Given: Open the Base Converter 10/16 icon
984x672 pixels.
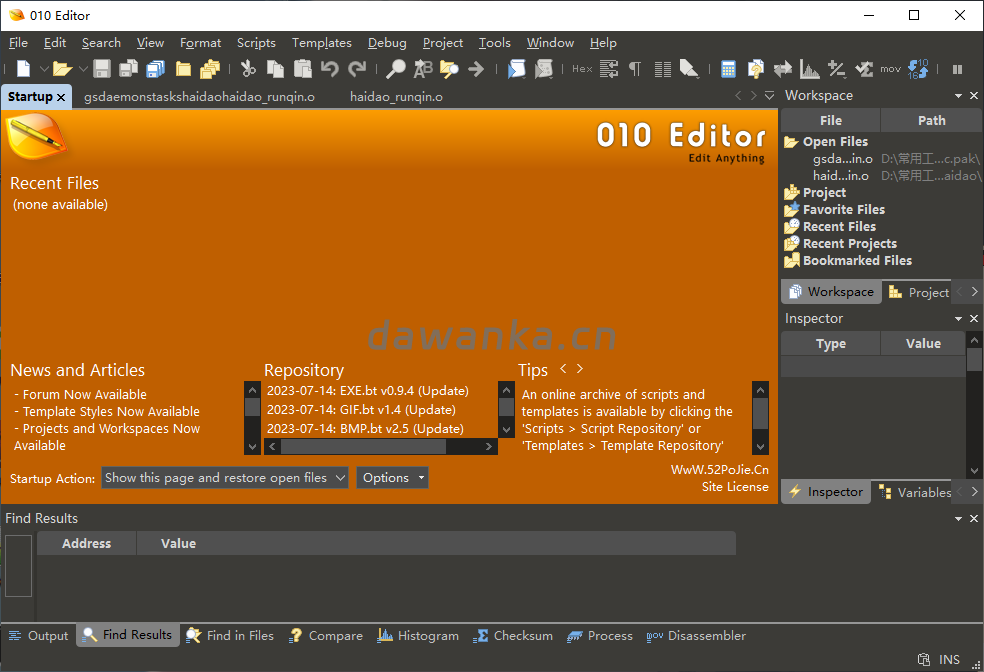Looking at the screenshot, I should tap(918, 68).
